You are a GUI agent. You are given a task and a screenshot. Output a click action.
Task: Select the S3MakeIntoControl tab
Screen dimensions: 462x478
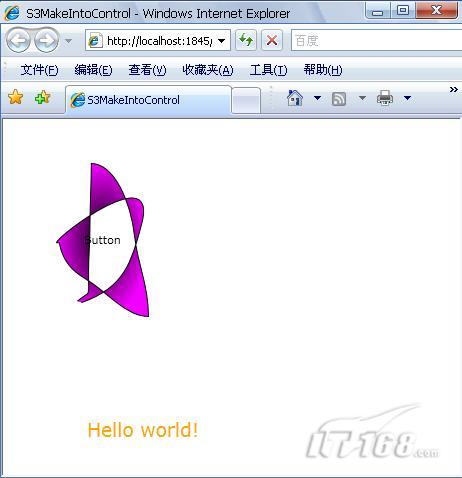coord(148,100)
